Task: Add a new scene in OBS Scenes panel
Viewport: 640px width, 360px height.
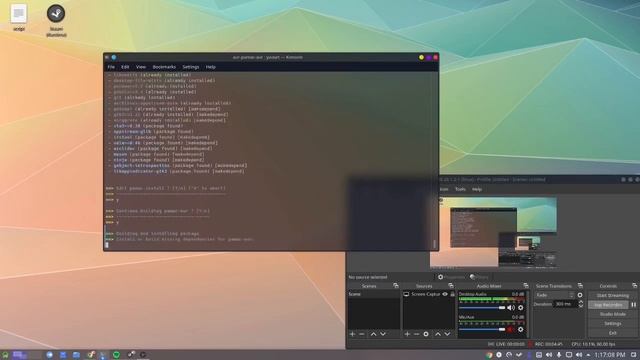Action: pyautogui.click(x=352, y=334)
